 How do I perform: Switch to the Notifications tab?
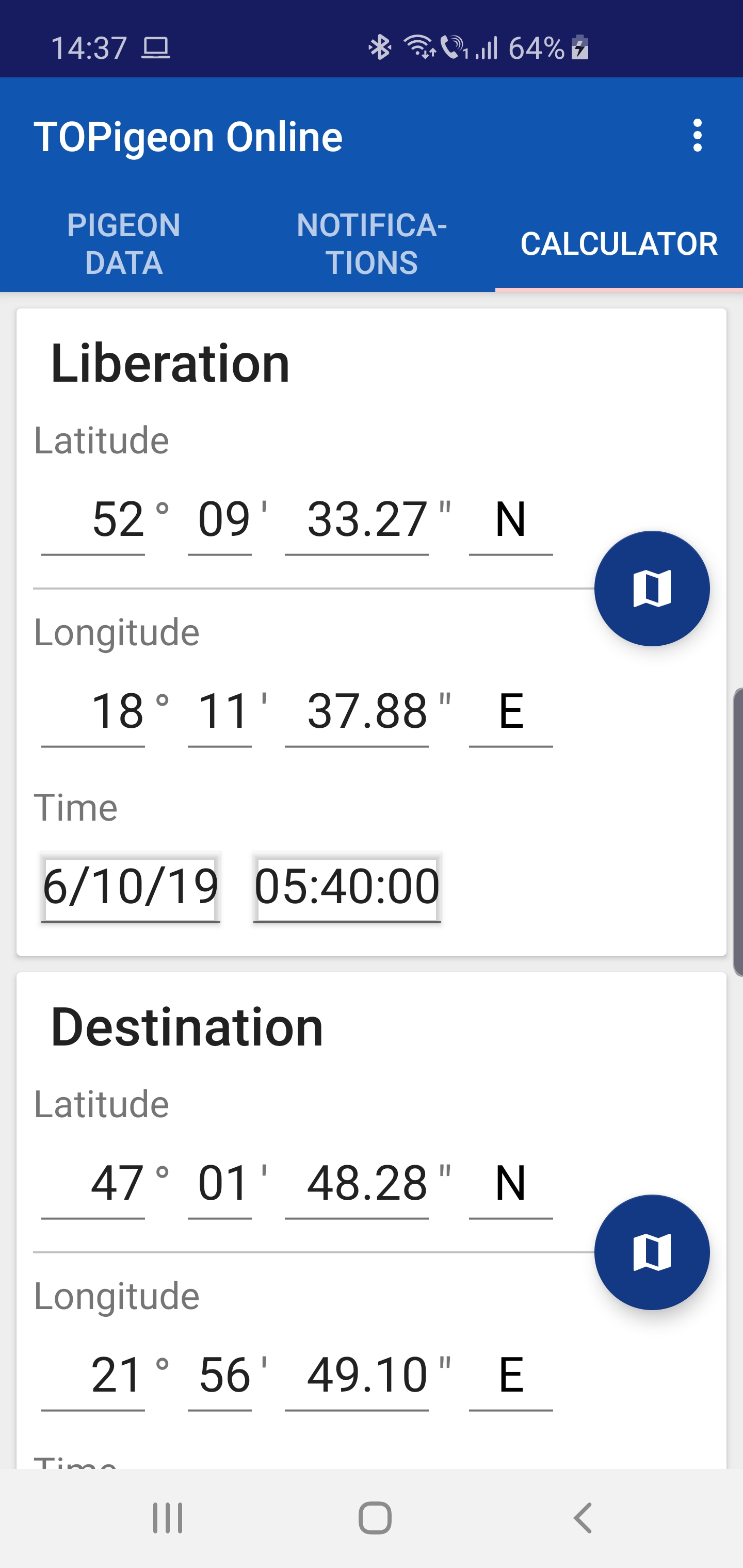point(372,243)
